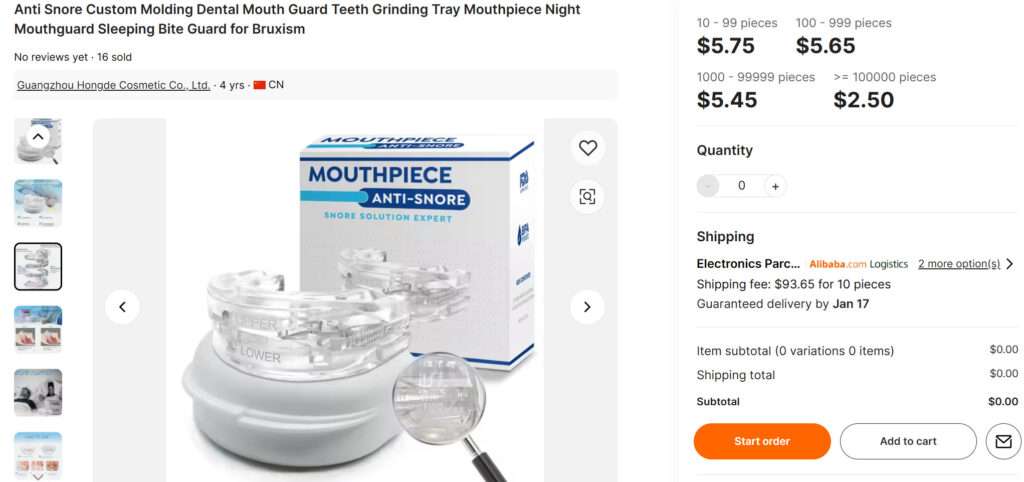Image resolution: width=1024 pixels, height=482 pixels.
Task: Add product to favorites with heart icon
Action: pos(587,148)
